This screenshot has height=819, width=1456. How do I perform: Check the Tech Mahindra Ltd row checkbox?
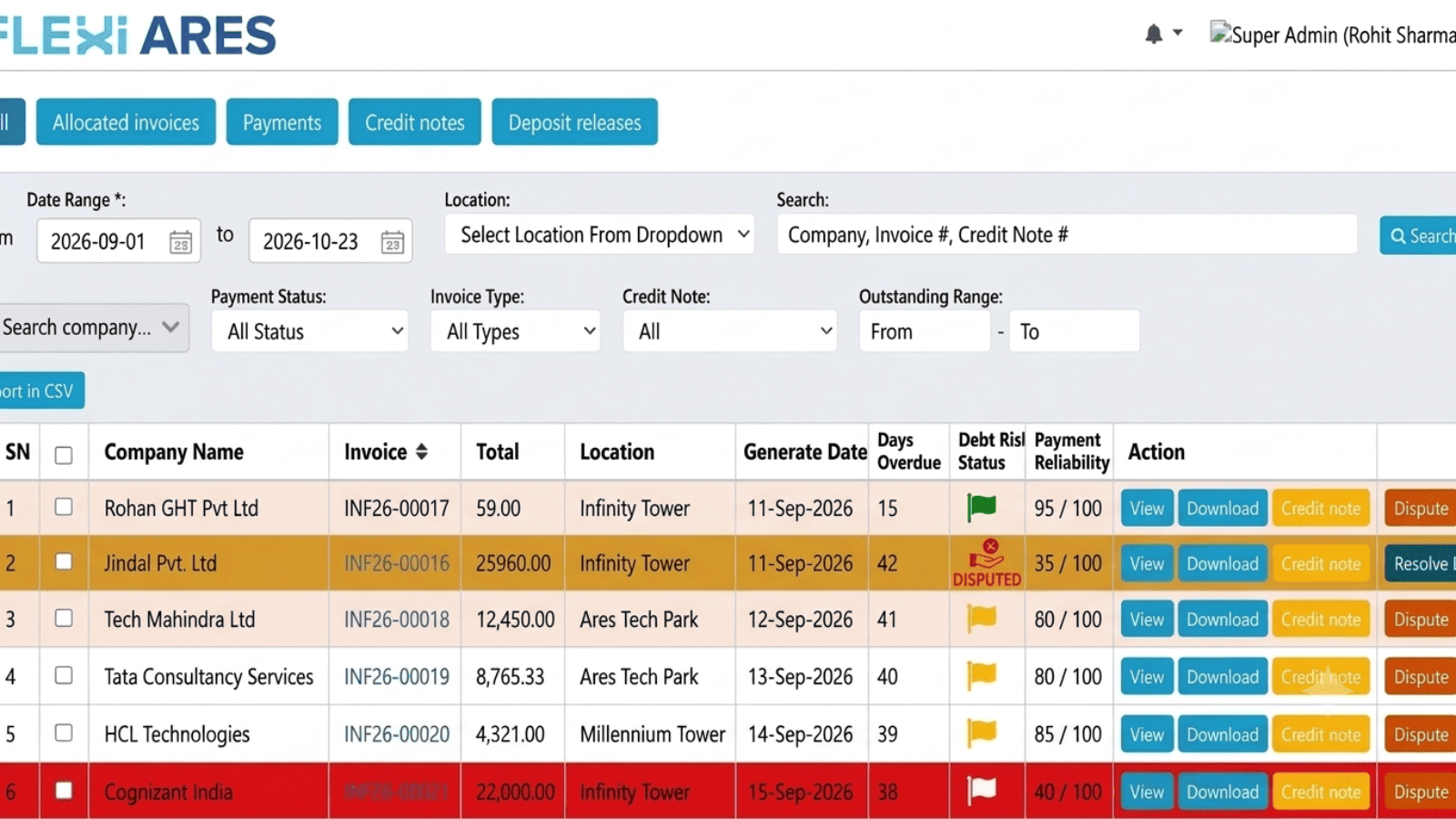pos(64,618)
